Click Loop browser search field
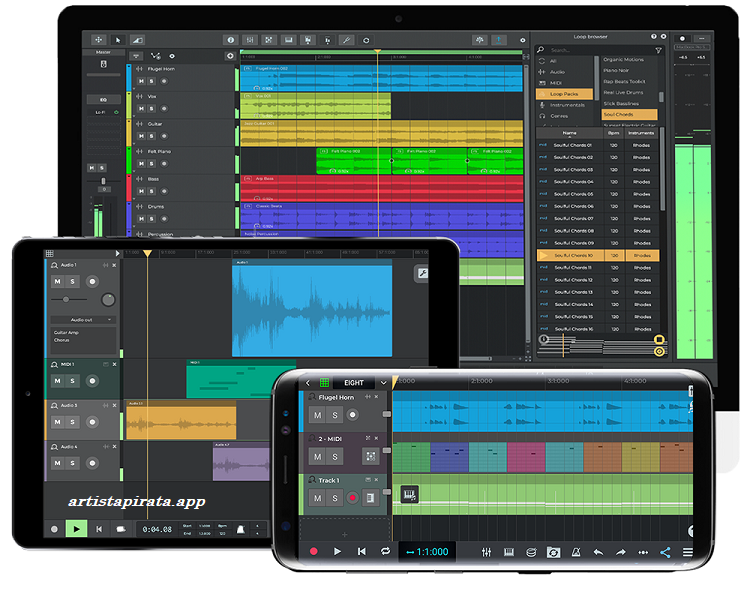This screenshot has height=600, width=750. tap(600, 50)
